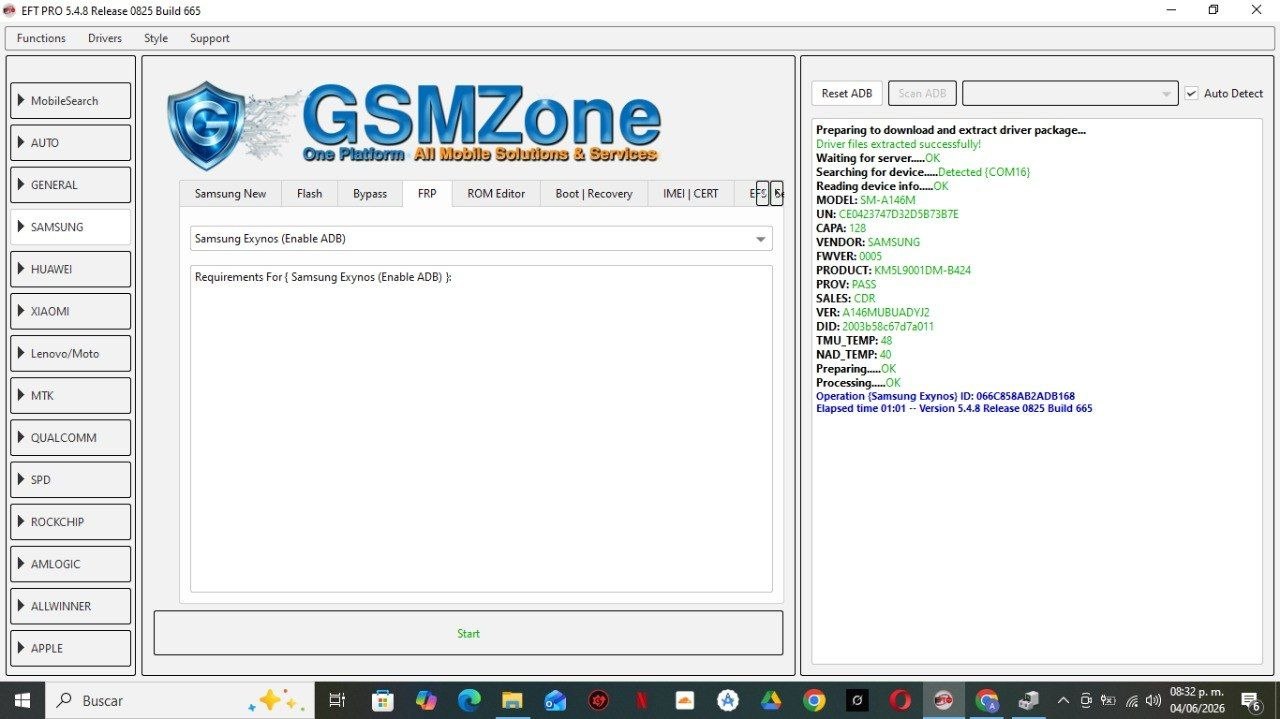Expand the MobileSearch sidebar section

(x=71, y=101)
